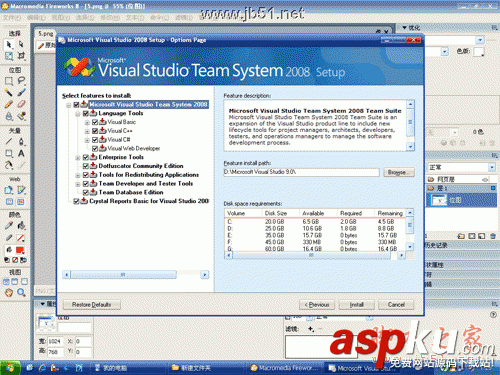The width and height of the screenshot is (500, 375).
Task: Open the stroke color swatch
Action: click(20, 238)
